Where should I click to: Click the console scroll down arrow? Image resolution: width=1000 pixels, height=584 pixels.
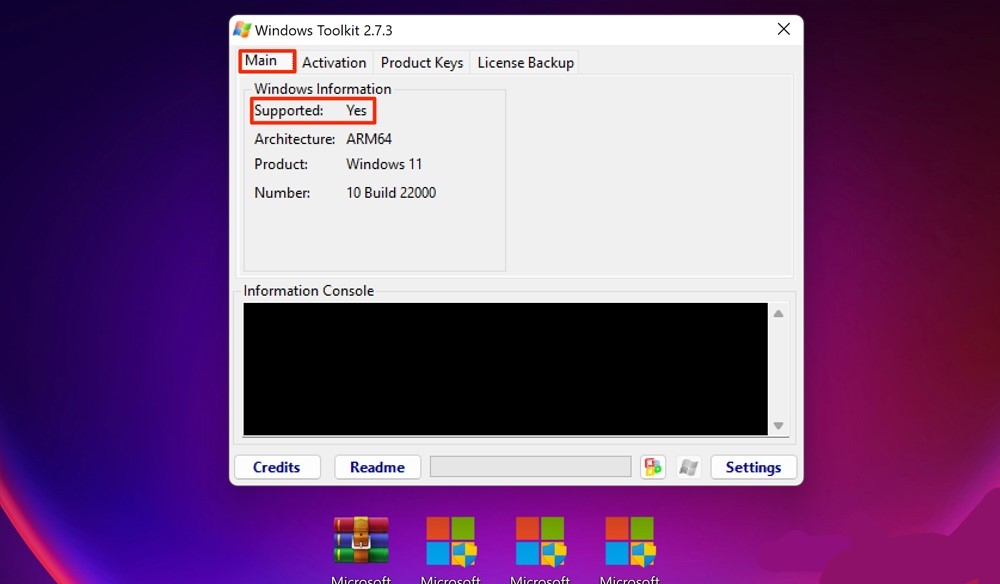pyautogui.click(x=779, y=425)
